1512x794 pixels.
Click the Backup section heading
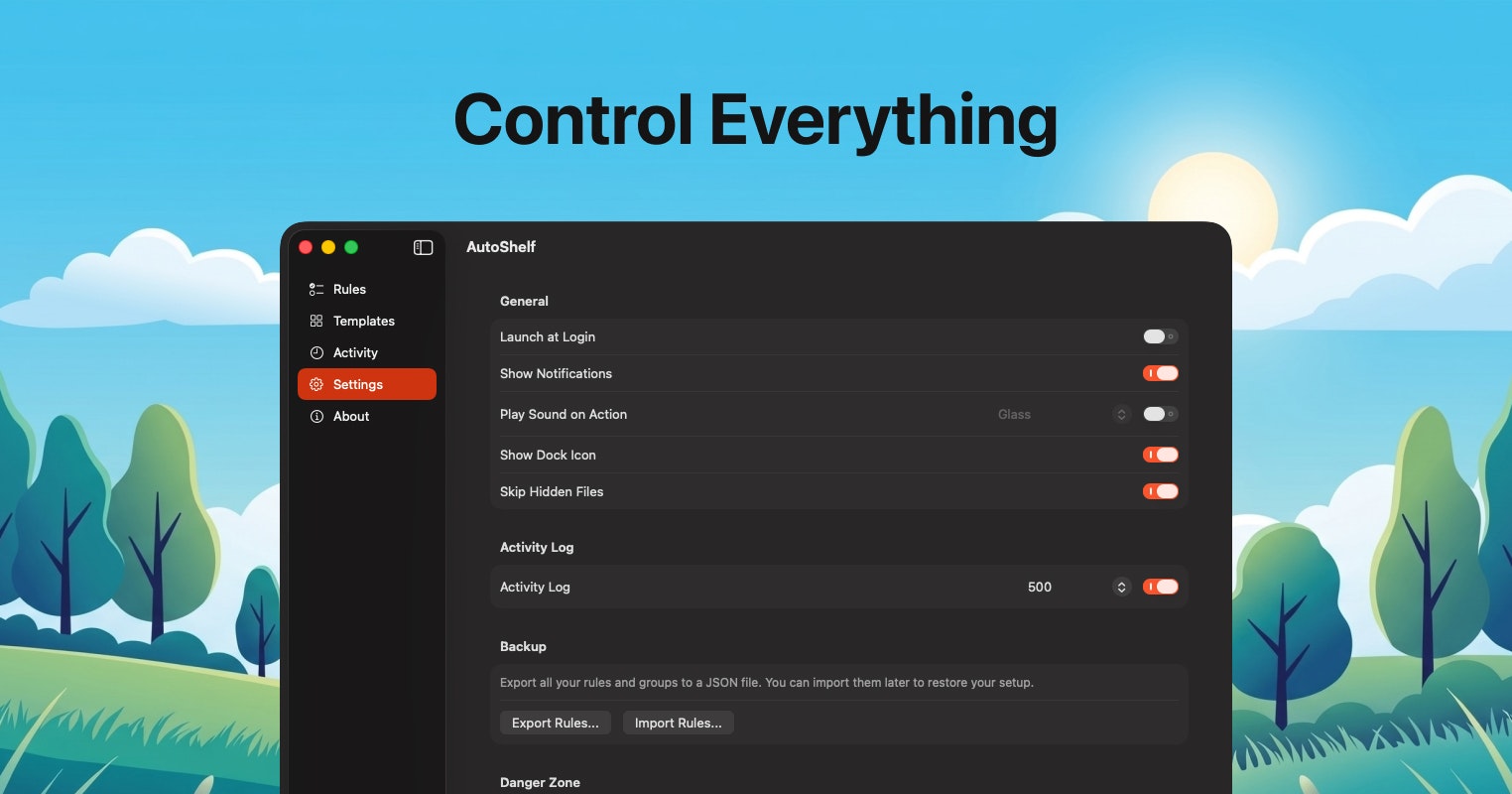coord(523,646)
